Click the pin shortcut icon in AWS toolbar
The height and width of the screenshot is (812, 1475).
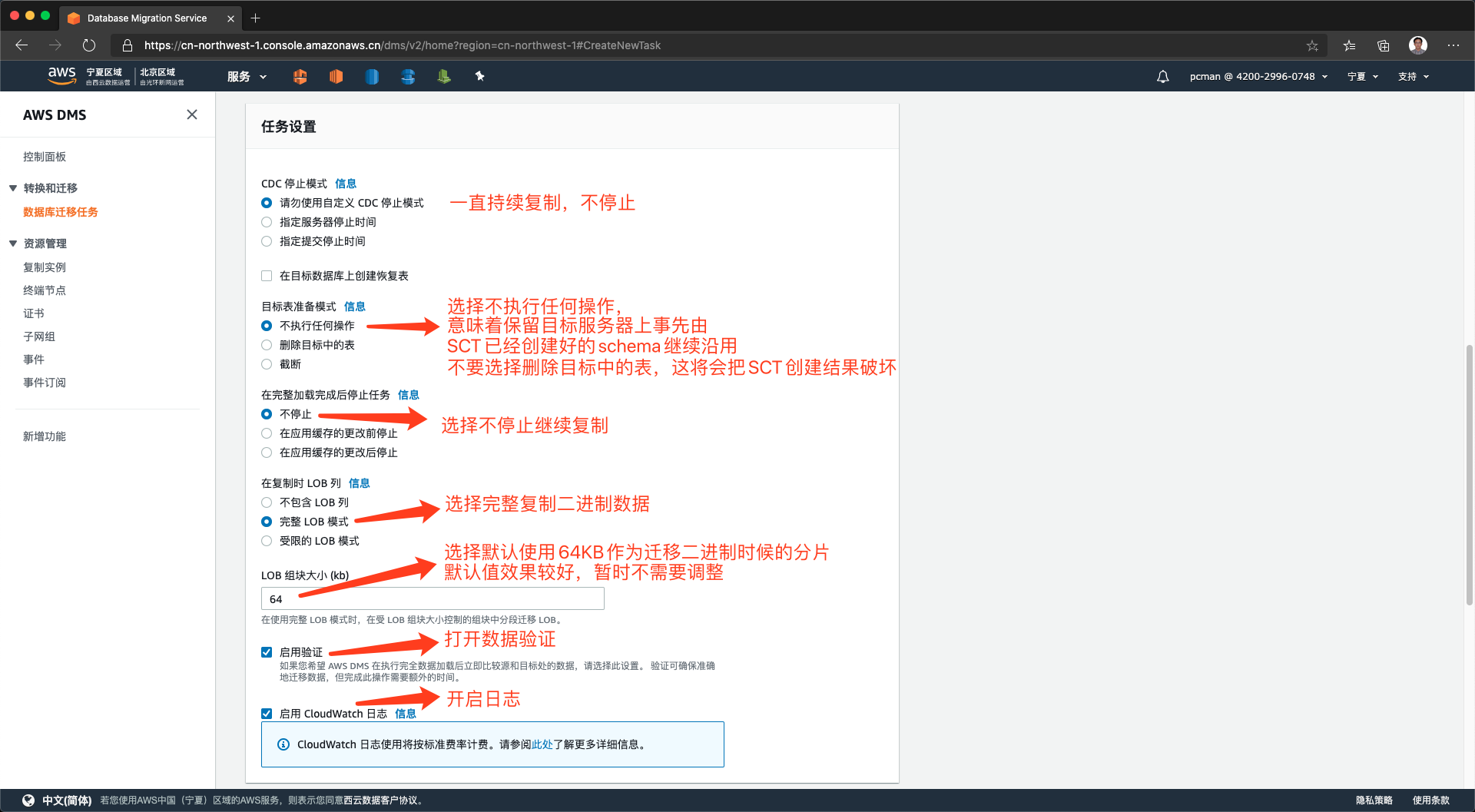(479, 76)
